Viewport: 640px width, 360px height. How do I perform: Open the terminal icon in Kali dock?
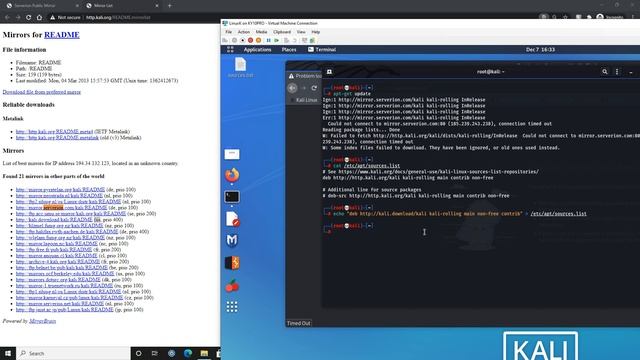coord(232,197)
